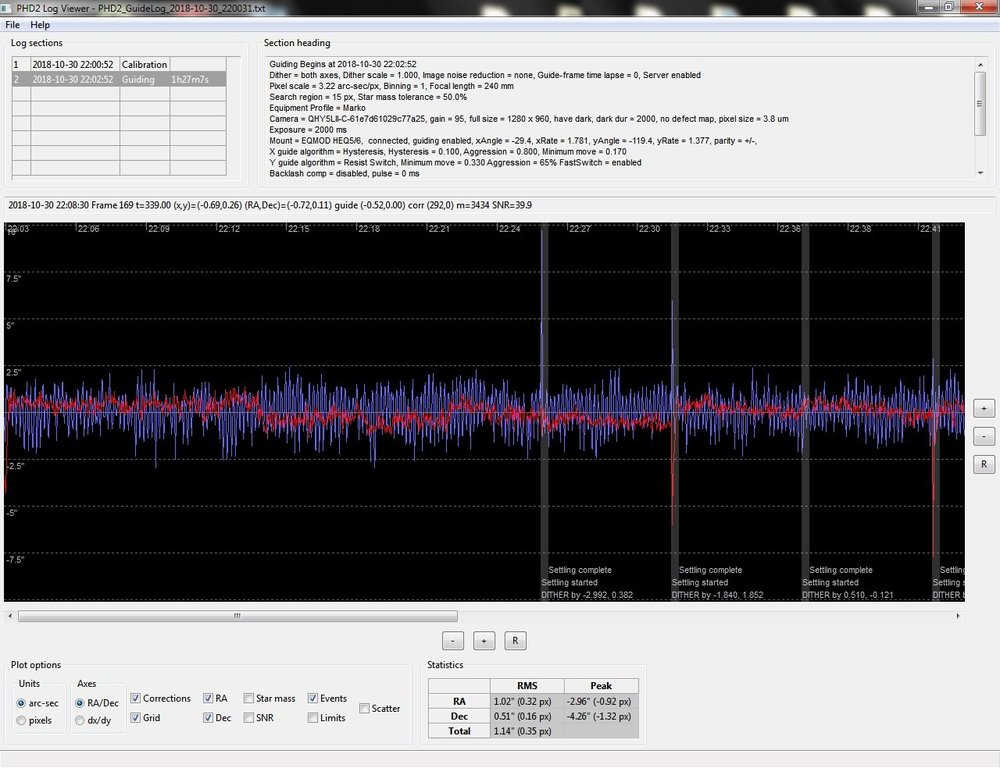This screenshot has height=768, width=1000.
Task: Open the Help menu
Action: [40, 25]
